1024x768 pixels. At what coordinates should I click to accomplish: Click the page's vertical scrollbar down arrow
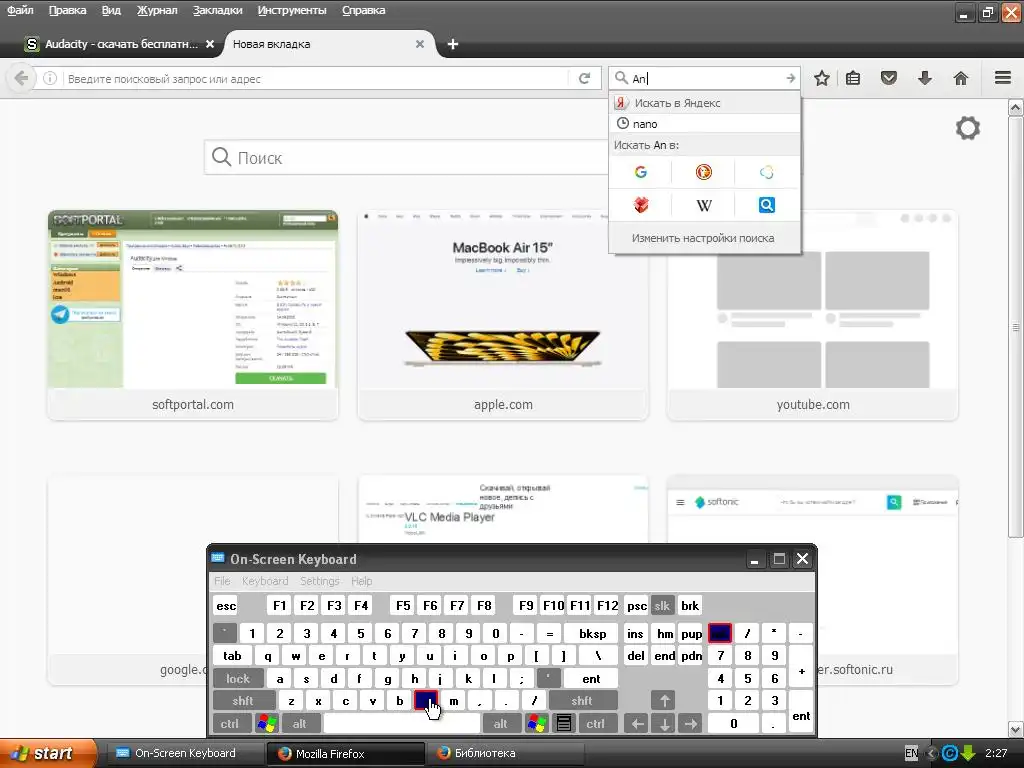click(1016, 729)
